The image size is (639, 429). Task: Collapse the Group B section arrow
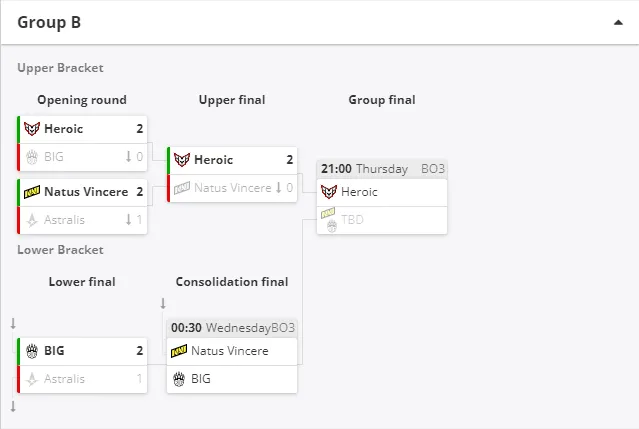pos(618,22)
